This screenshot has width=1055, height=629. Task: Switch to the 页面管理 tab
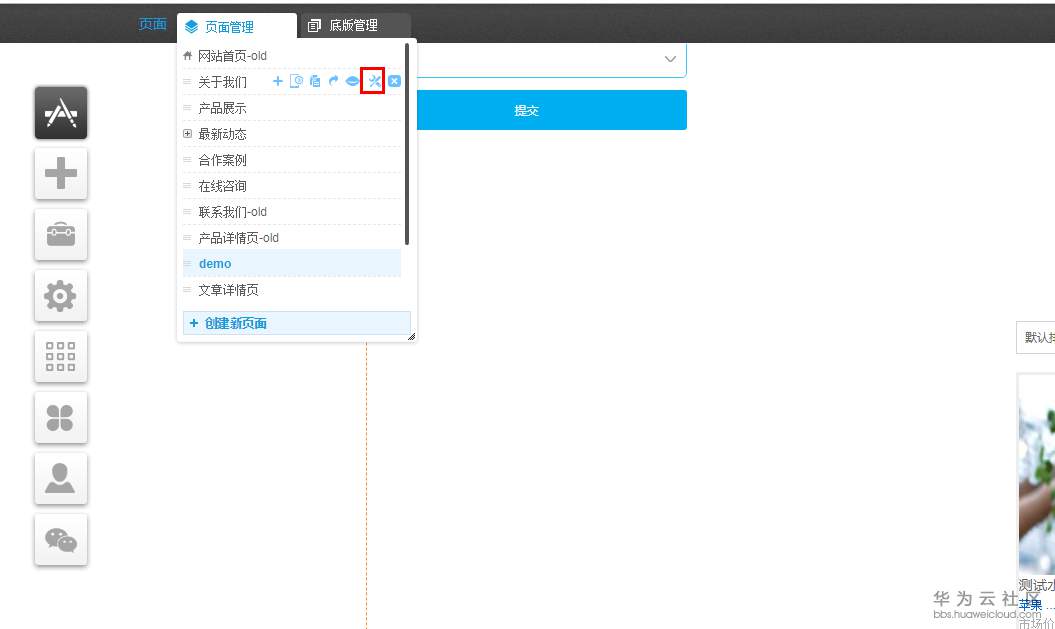click(237, 27)
